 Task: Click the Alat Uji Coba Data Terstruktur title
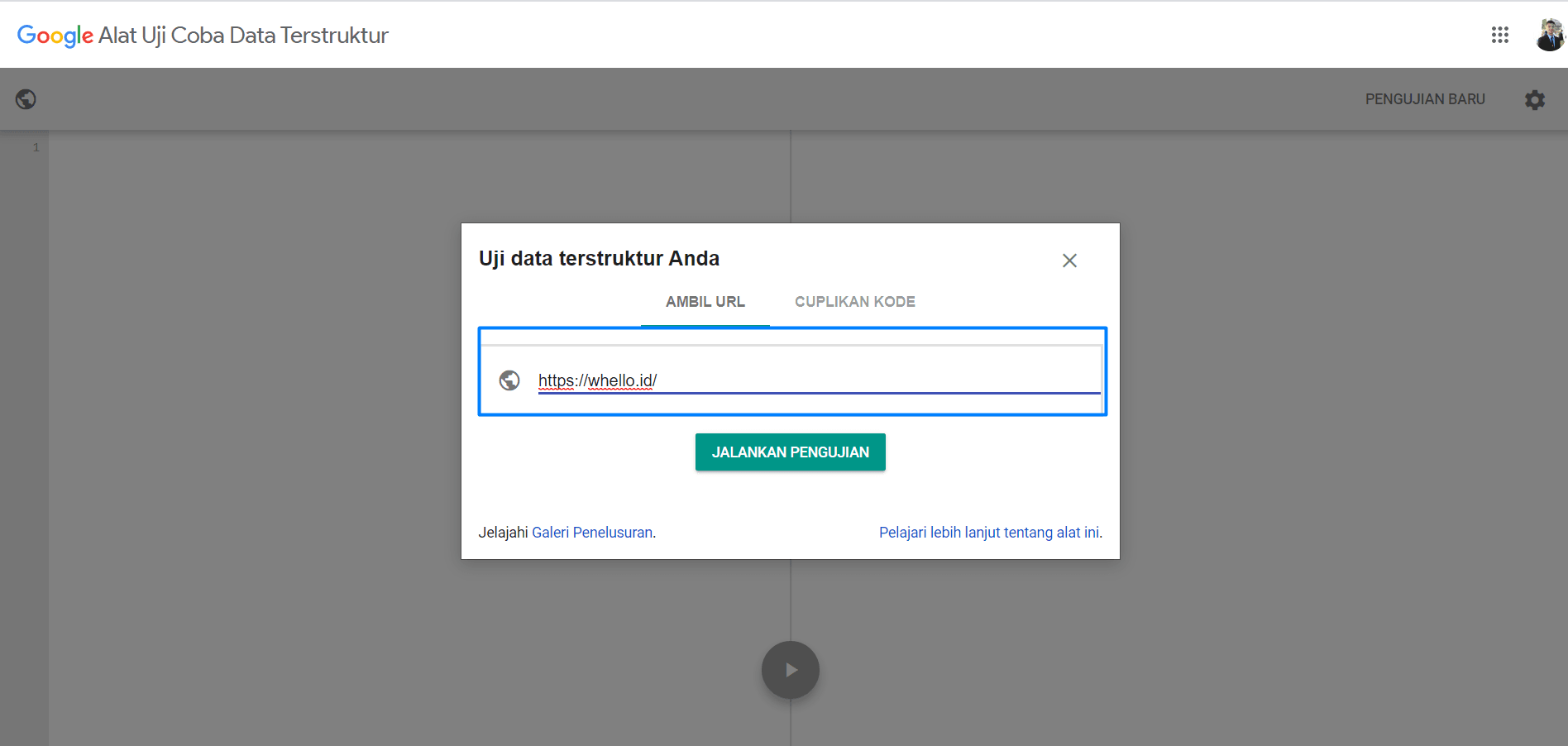pos(243,36)
